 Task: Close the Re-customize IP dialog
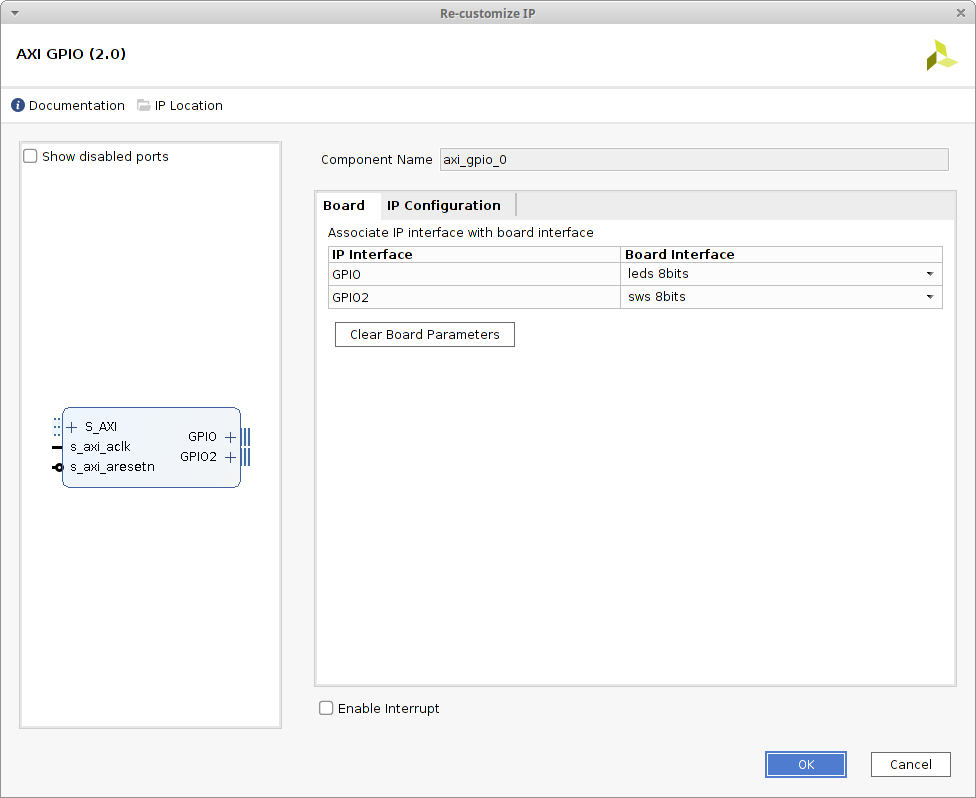961,13
